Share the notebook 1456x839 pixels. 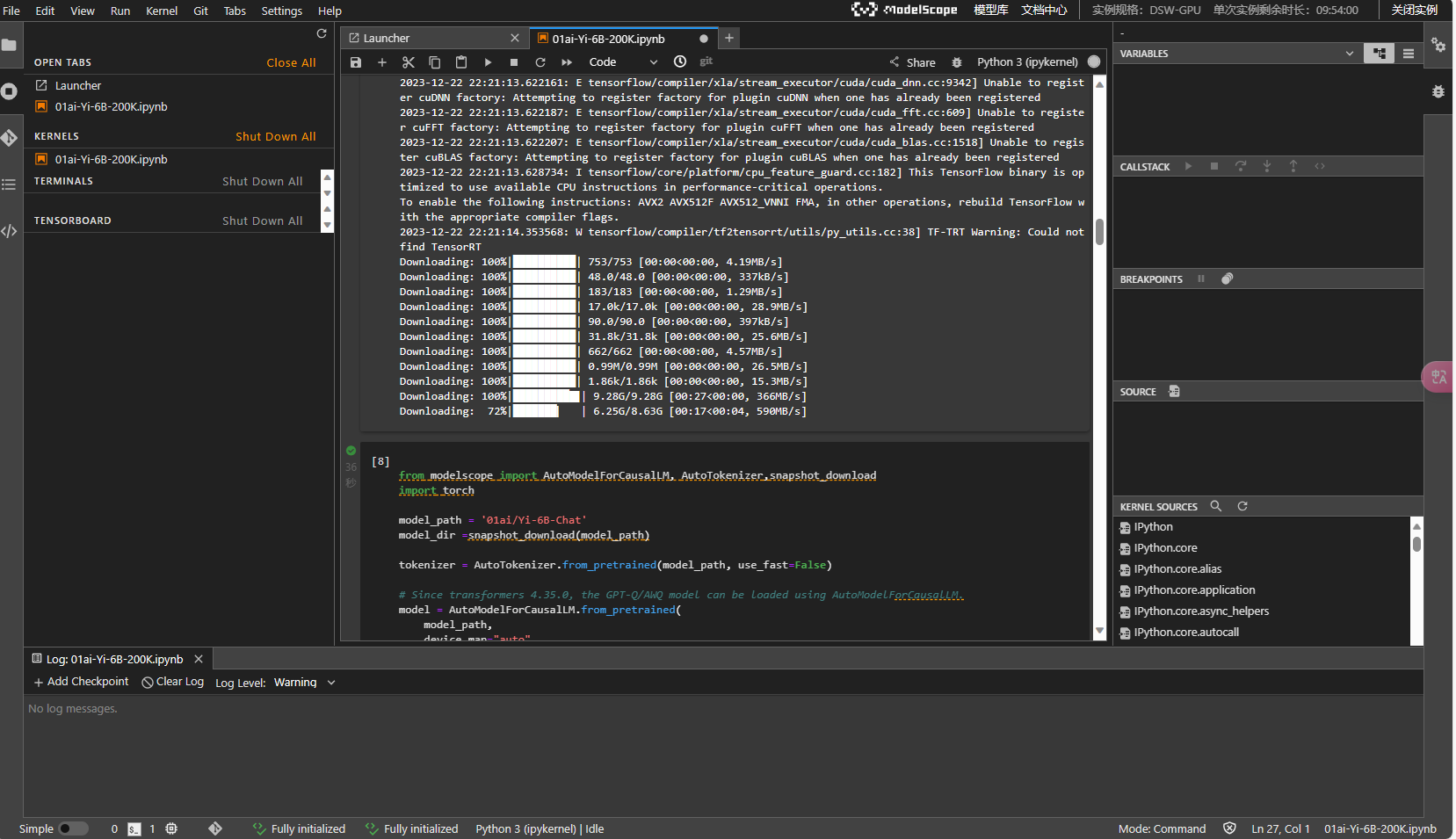coord(912,62)
